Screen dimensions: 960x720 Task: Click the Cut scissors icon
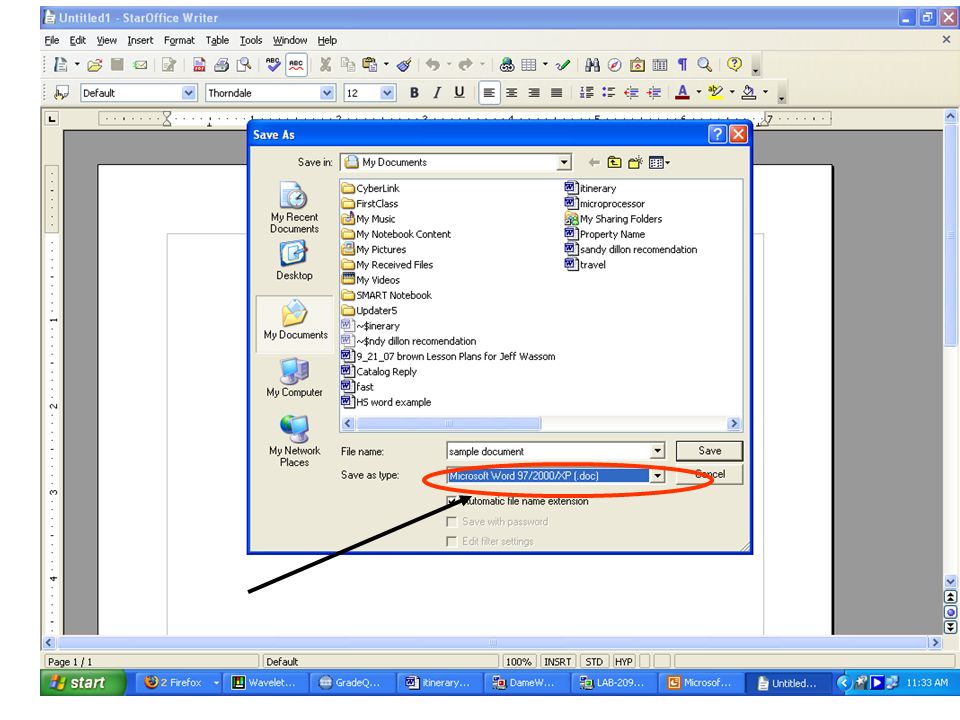(325, 64)
